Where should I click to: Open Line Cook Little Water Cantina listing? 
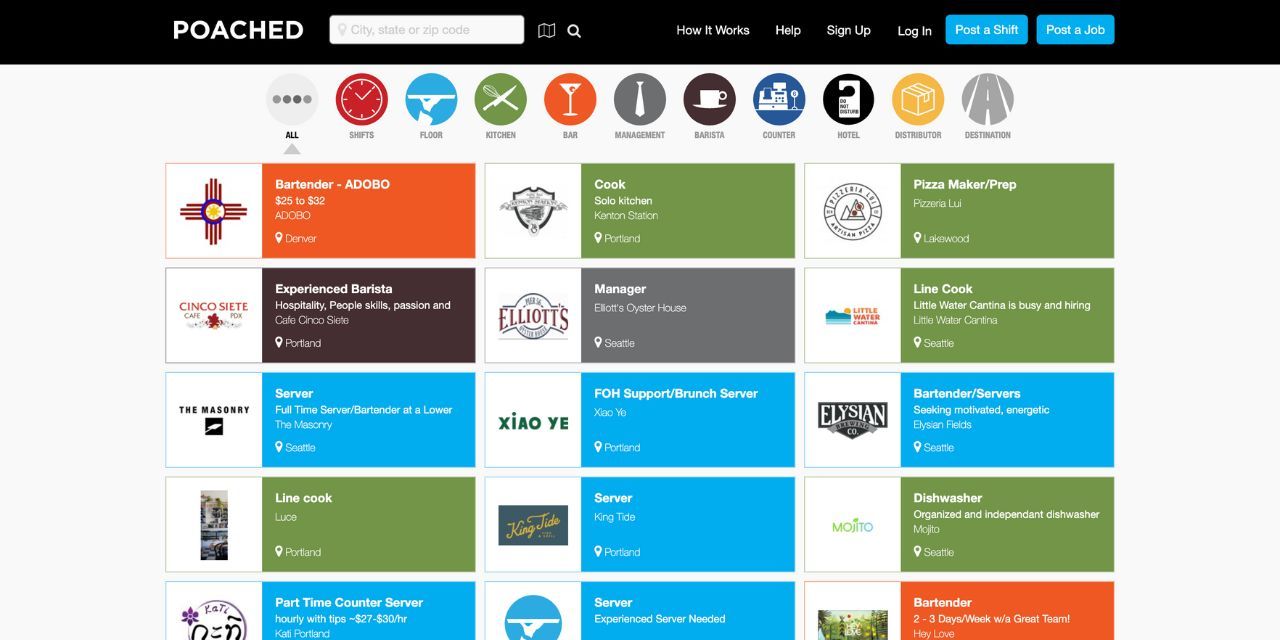point(959,315)
